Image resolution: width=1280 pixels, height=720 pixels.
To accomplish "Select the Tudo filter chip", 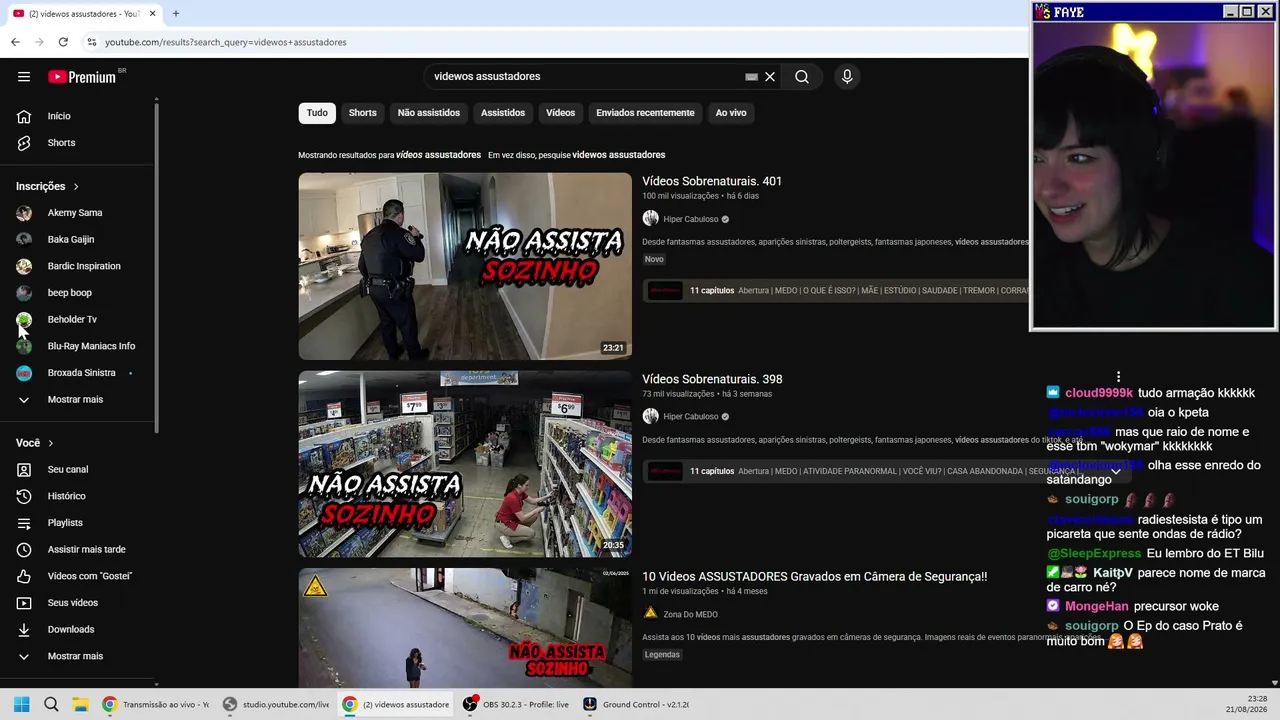I will [x=317, y=113].
